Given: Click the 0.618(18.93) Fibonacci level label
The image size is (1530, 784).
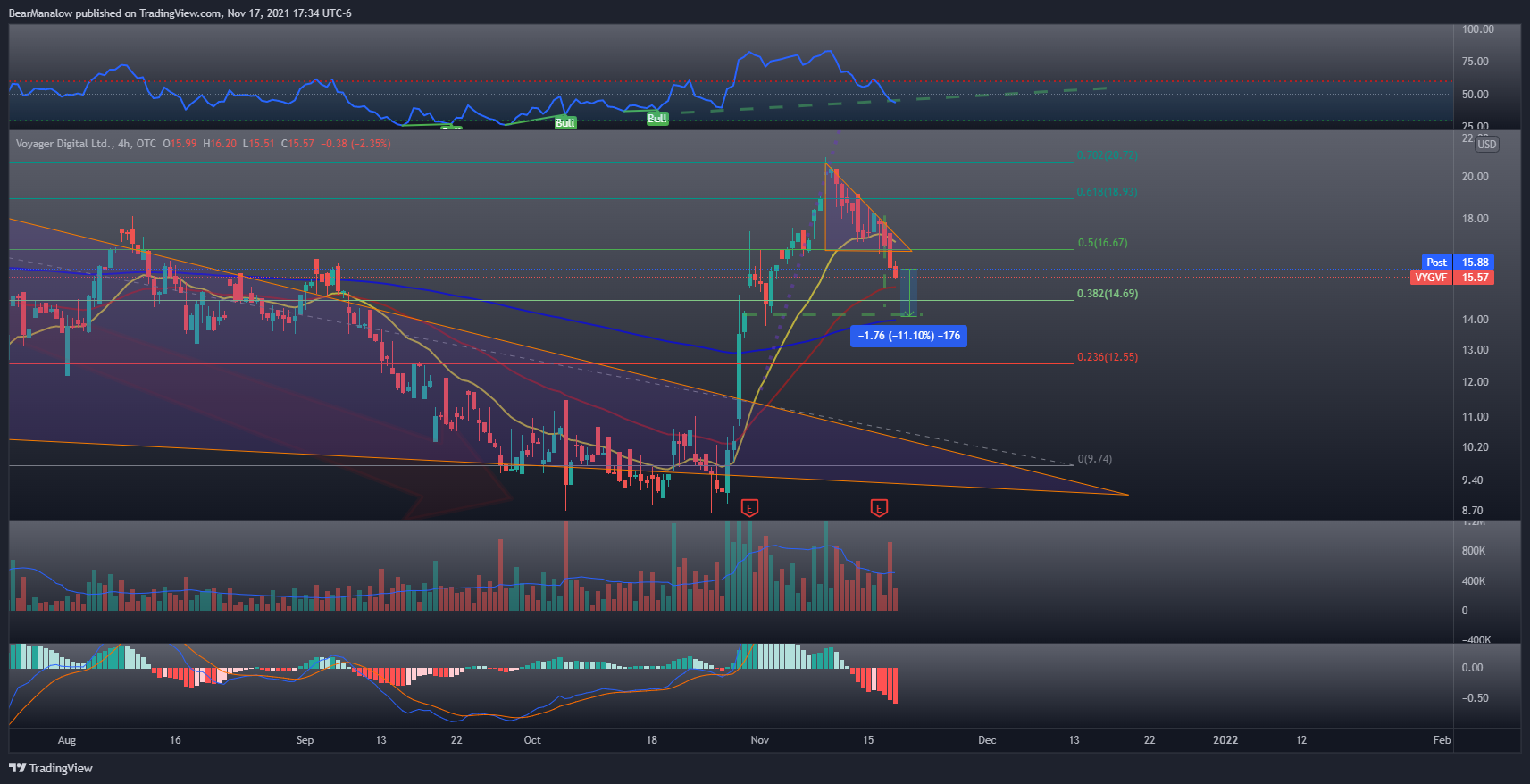Looking at the screenshot, I should point(1107,192).
